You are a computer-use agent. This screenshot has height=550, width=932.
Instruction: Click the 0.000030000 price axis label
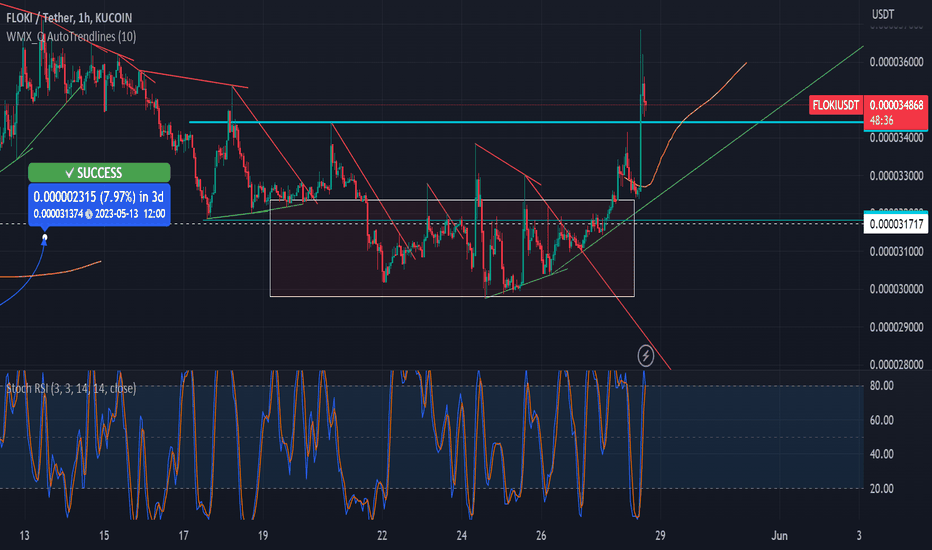click(x=896, y=289)
